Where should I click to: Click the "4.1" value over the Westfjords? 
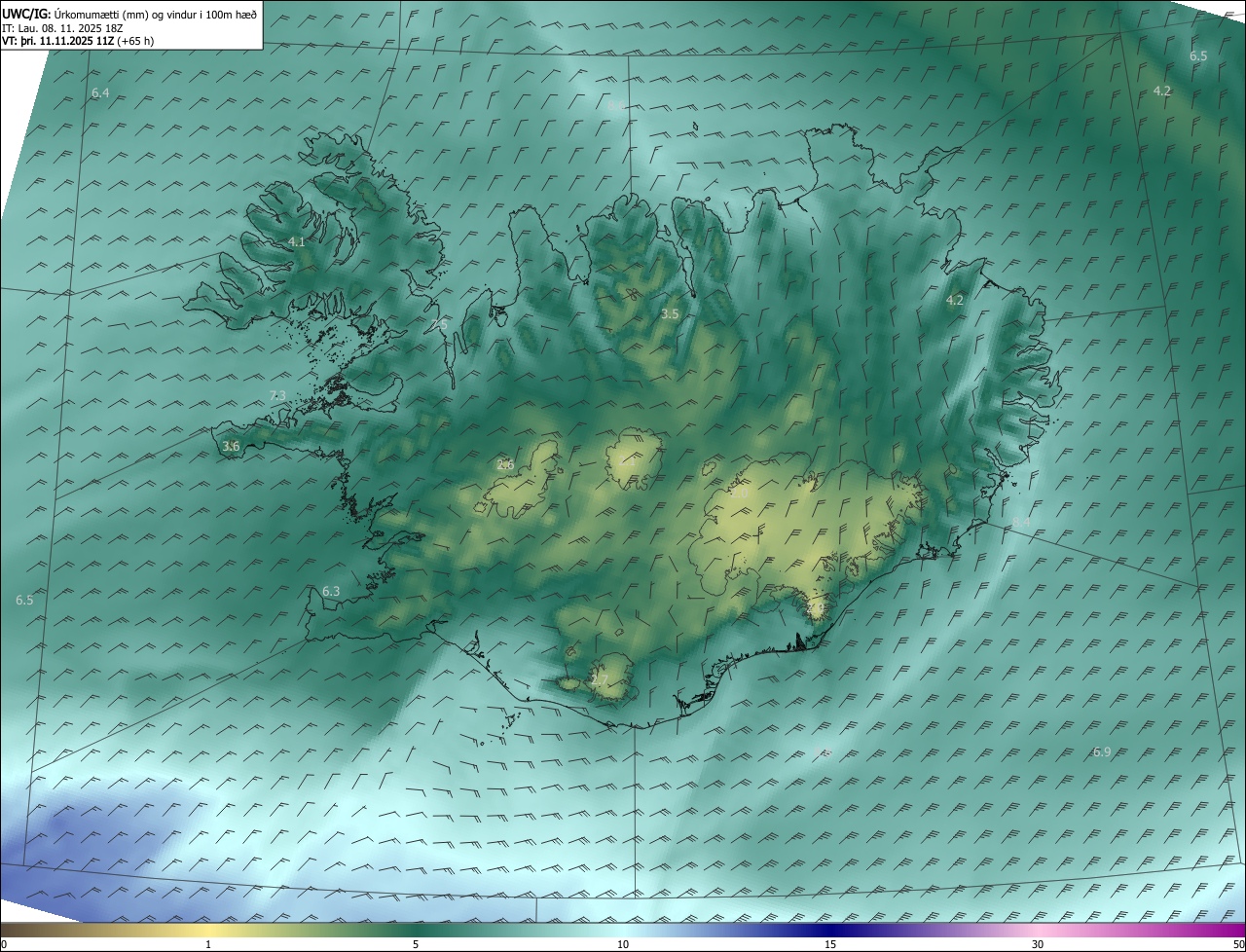pos(297,241)
